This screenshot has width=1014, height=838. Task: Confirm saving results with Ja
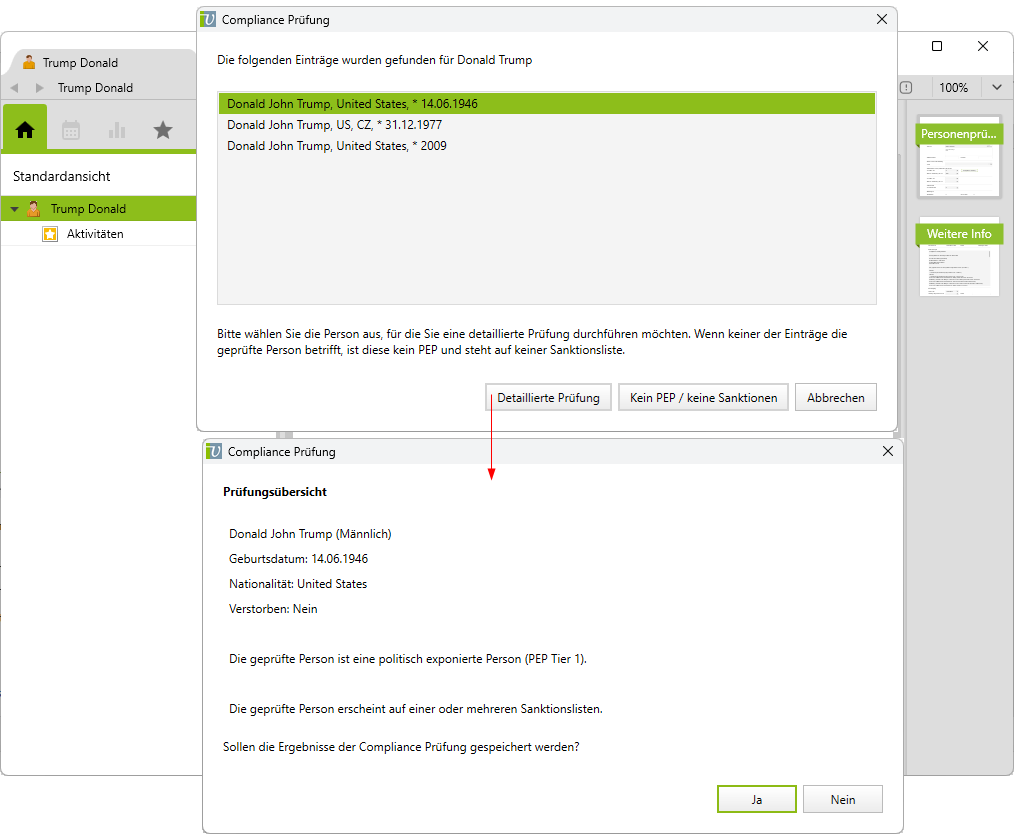[757, 799]
